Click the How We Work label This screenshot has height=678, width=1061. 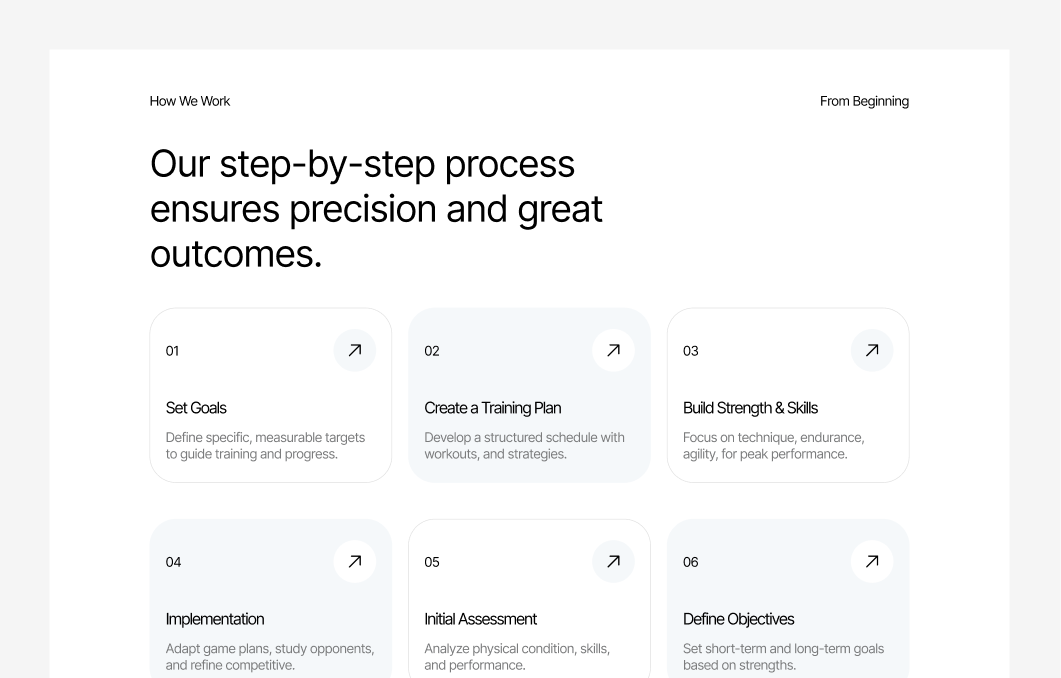190,101
